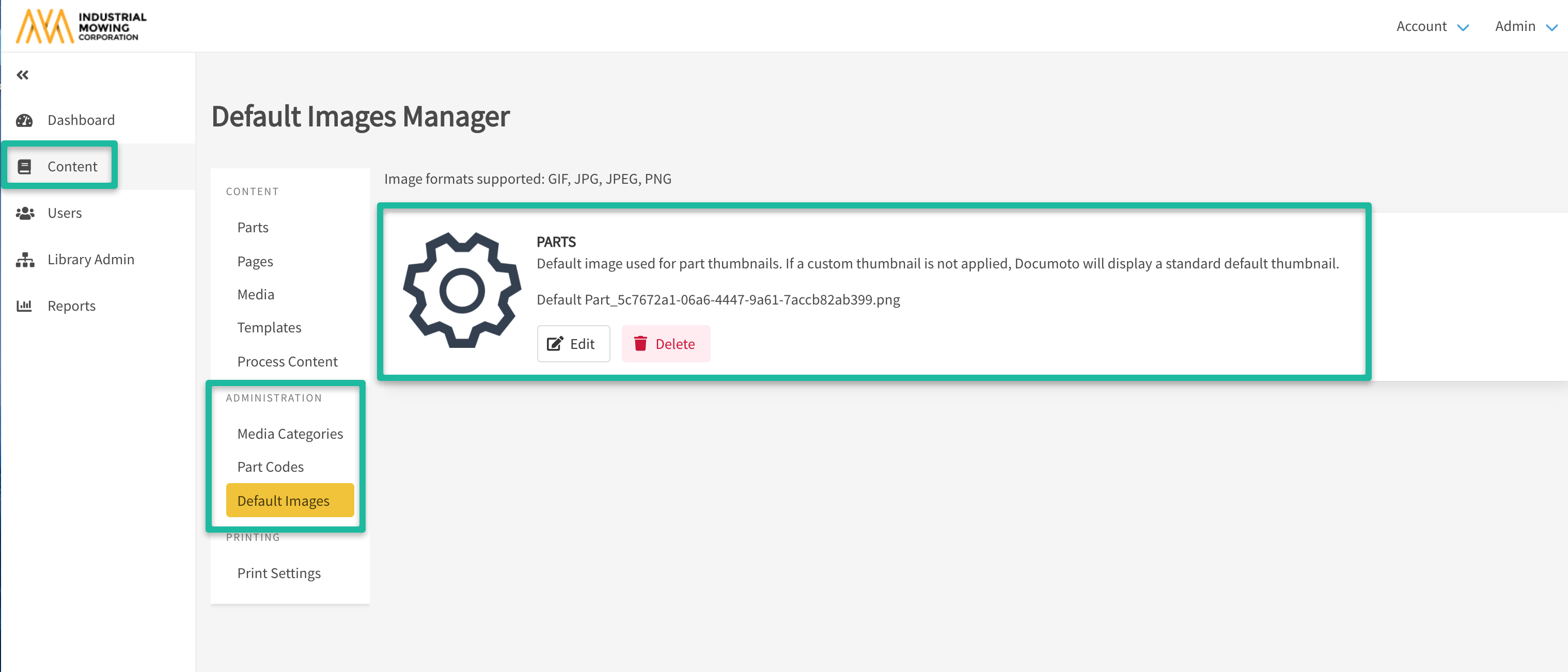Delete the default Parts image
This screenshot has height=672, width=1568.
coord(665,344)
